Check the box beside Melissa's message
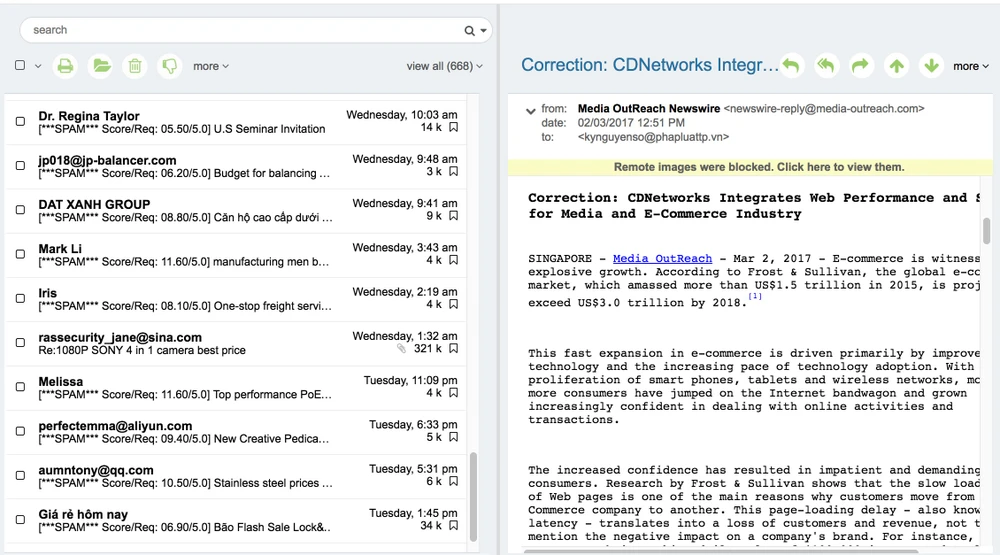Screen dimensions: 1000x555 [x=20, y=387]
